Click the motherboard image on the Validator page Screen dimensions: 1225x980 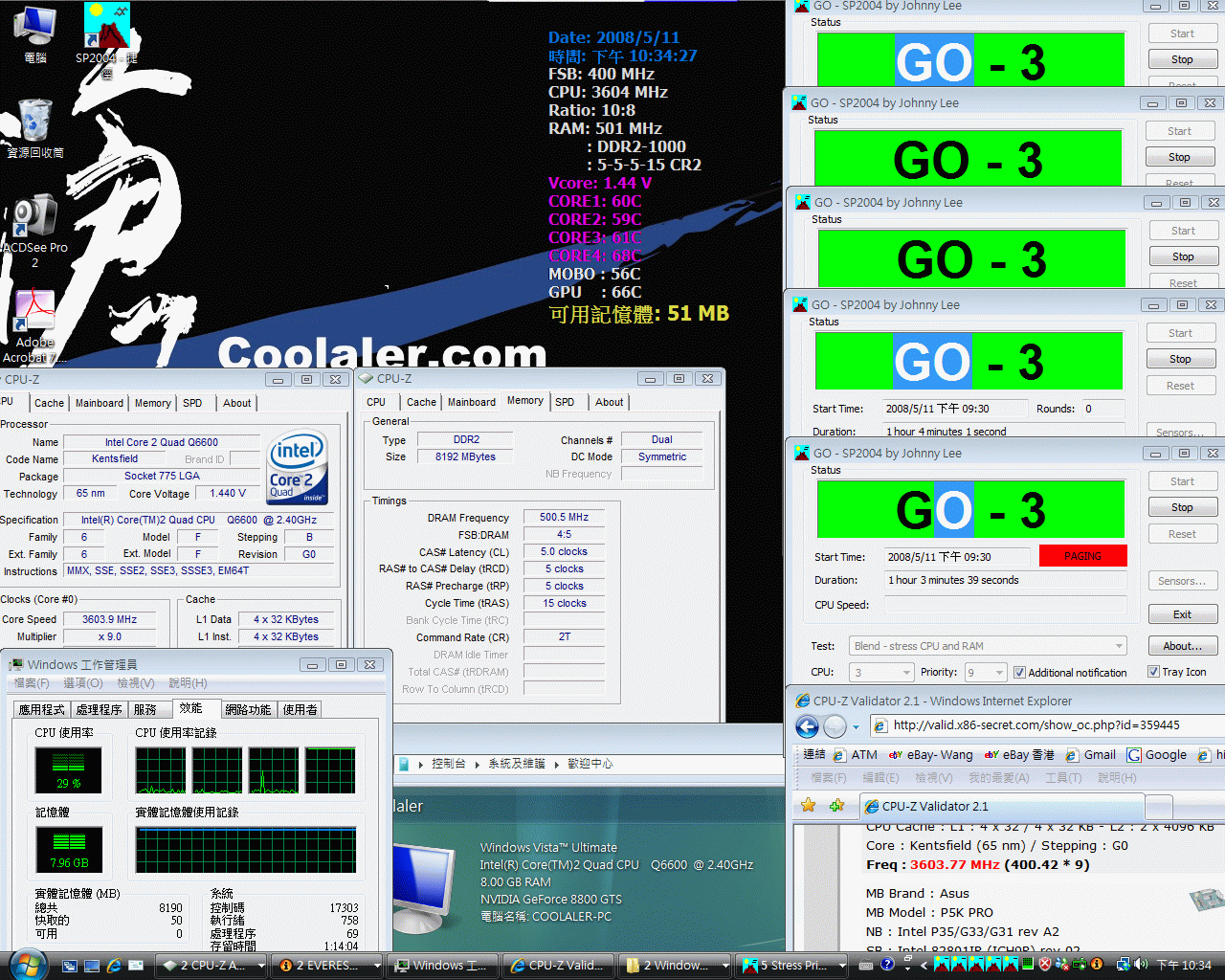(x=1206, y=900)
